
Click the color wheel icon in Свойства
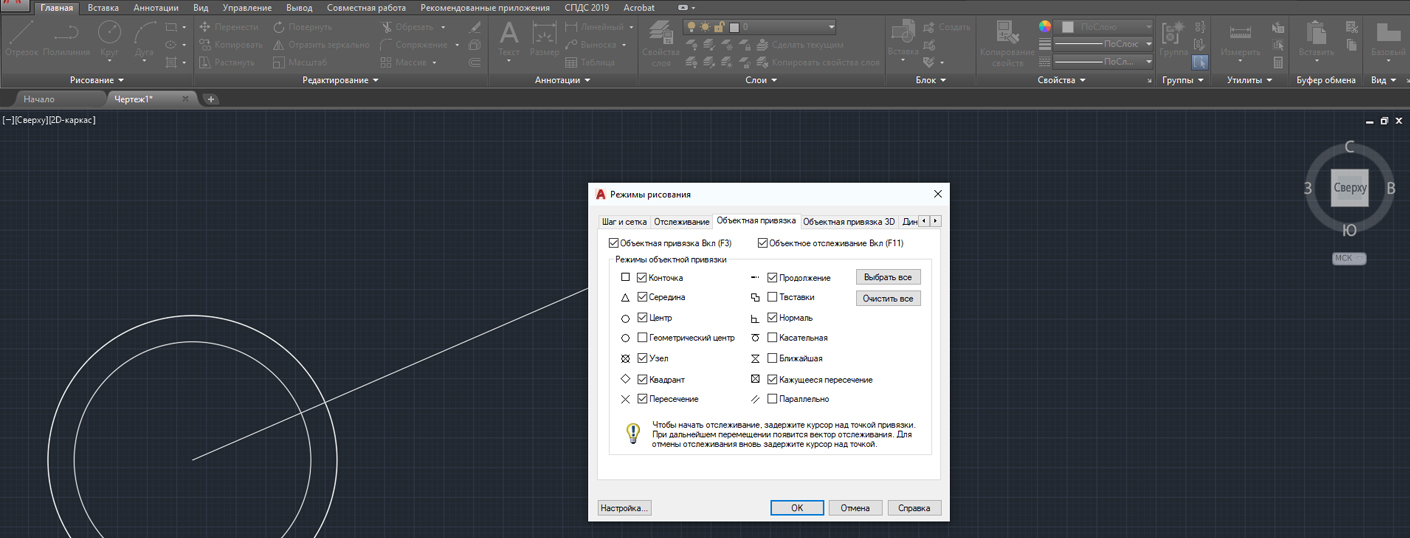tap(1045, 27)
